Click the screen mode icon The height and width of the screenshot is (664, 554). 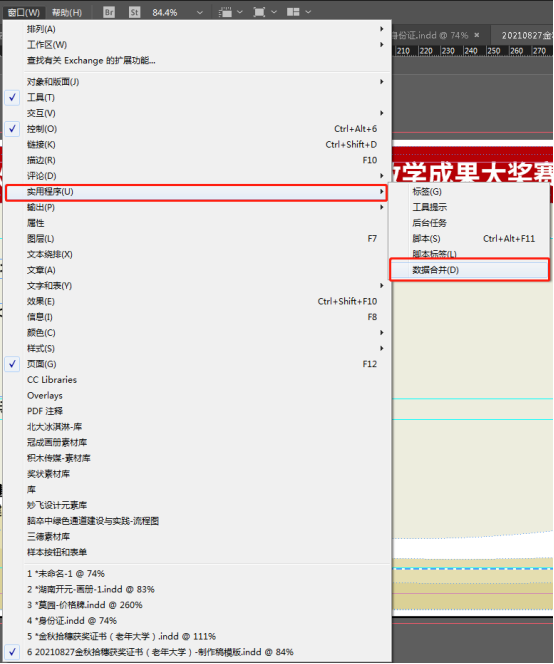[x=259, y=12]
